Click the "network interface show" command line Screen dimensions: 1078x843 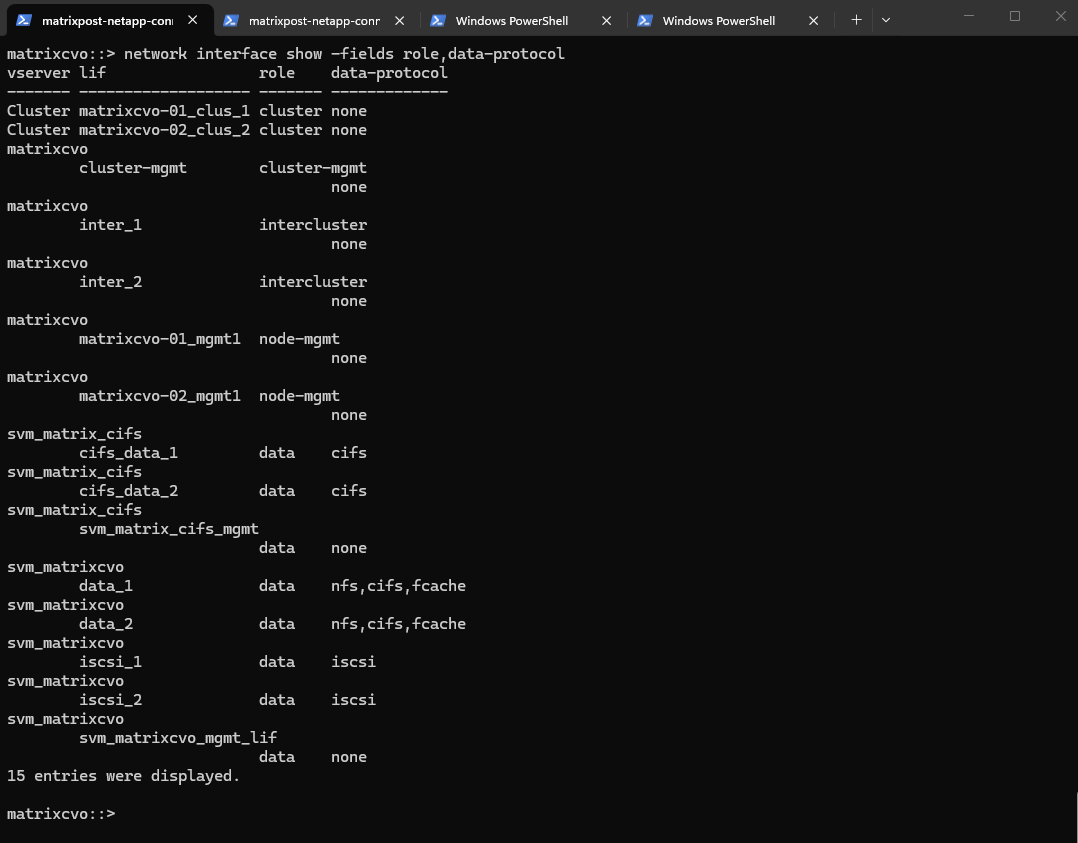[x=285, y=54]
